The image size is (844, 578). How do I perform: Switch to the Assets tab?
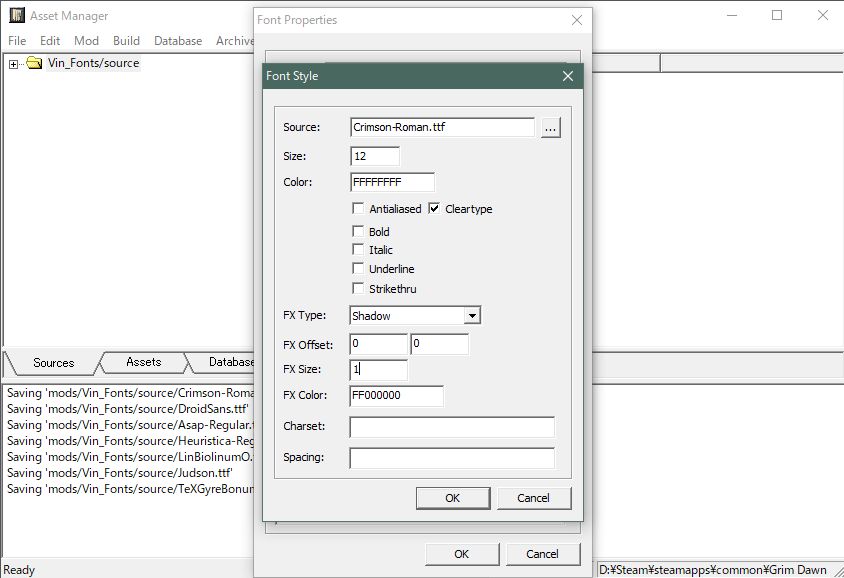pyautogui.click(x=143, y=362)
